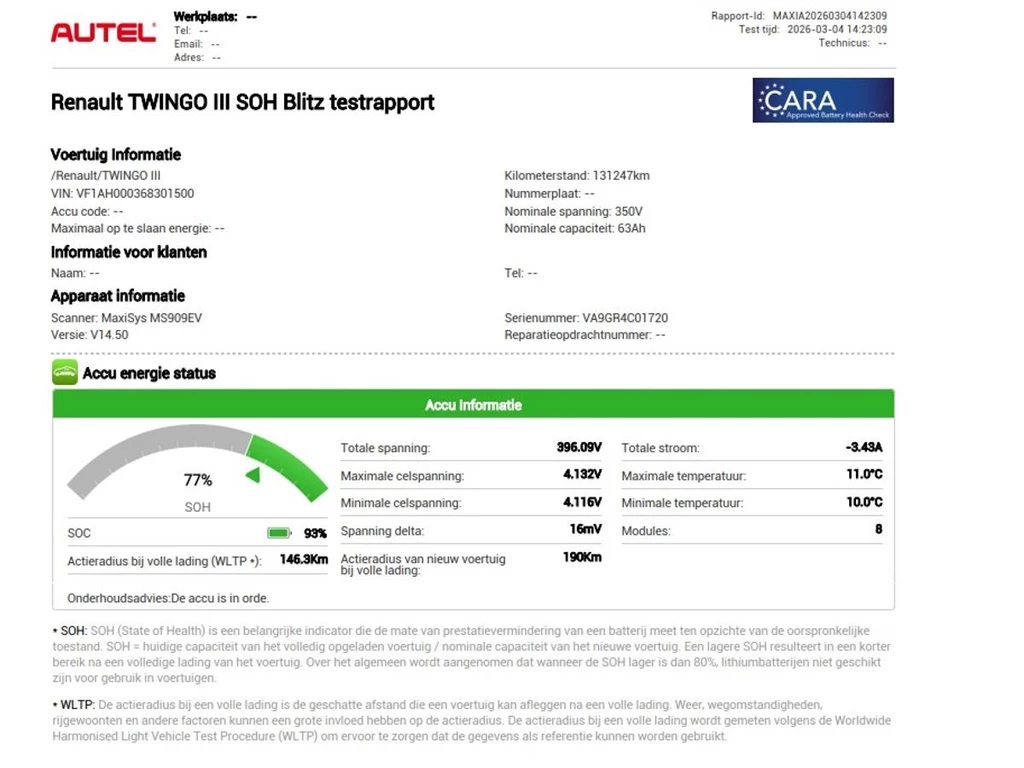Image resolution: width=1024 pixels, height=768 pixels.
Task: Click the Autel logo in the header
Action: (x=103, y=33)
